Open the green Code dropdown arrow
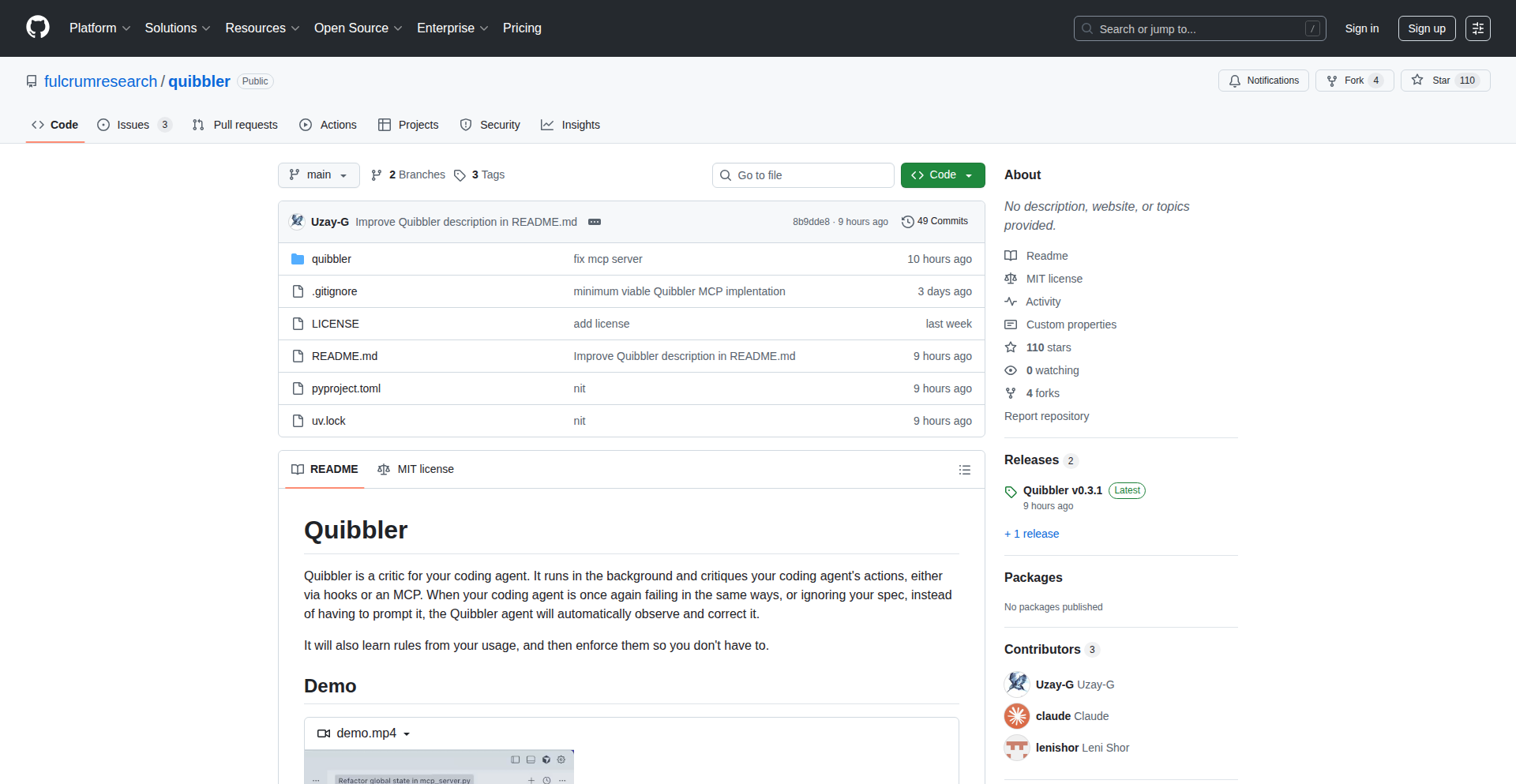1516x784 pixels. tap(970, 174)
